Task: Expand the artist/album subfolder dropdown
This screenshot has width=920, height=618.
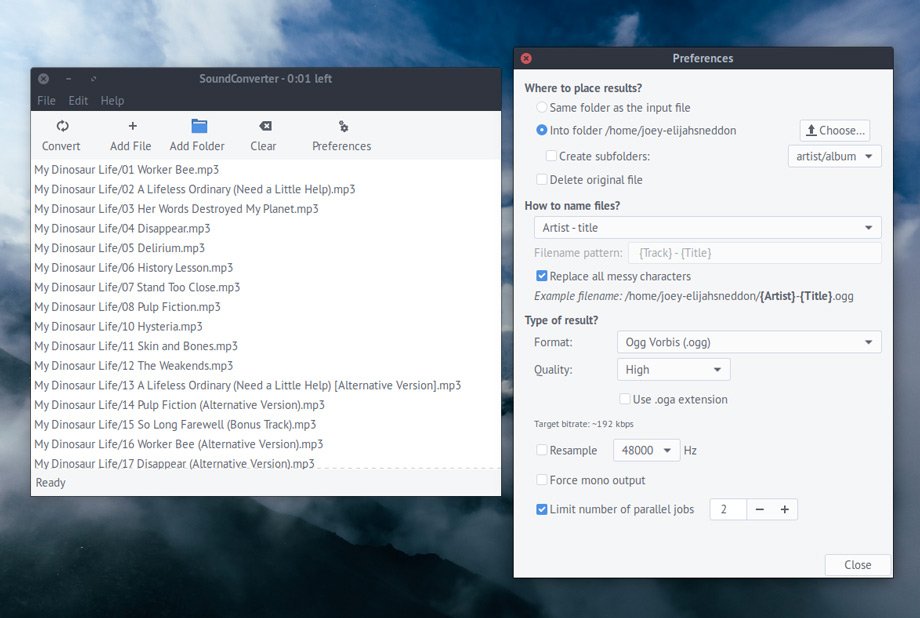Action: (x=834, y=156)
